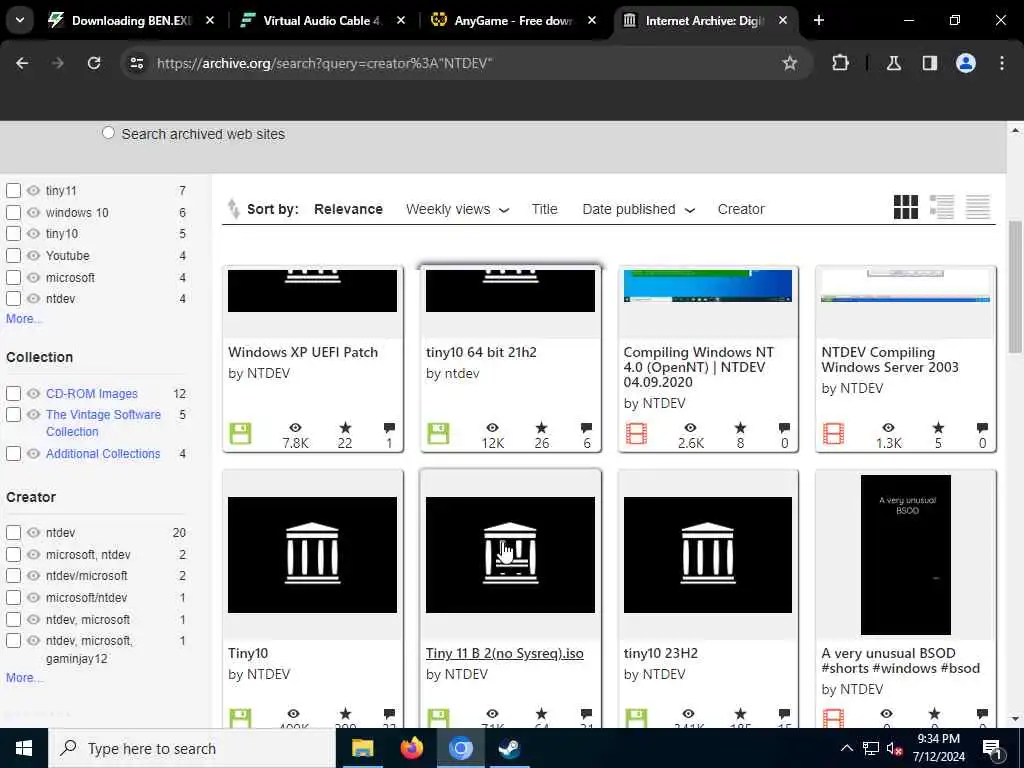
Task: Open Chrome Labs flask icon
Action: pyautogui.click(x=893, y=63)
